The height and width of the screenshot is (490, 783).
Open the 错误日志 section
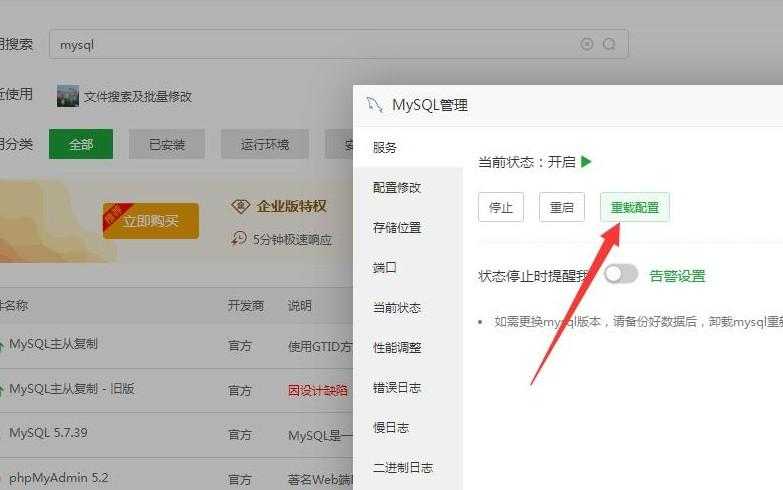tap(397, 388)
